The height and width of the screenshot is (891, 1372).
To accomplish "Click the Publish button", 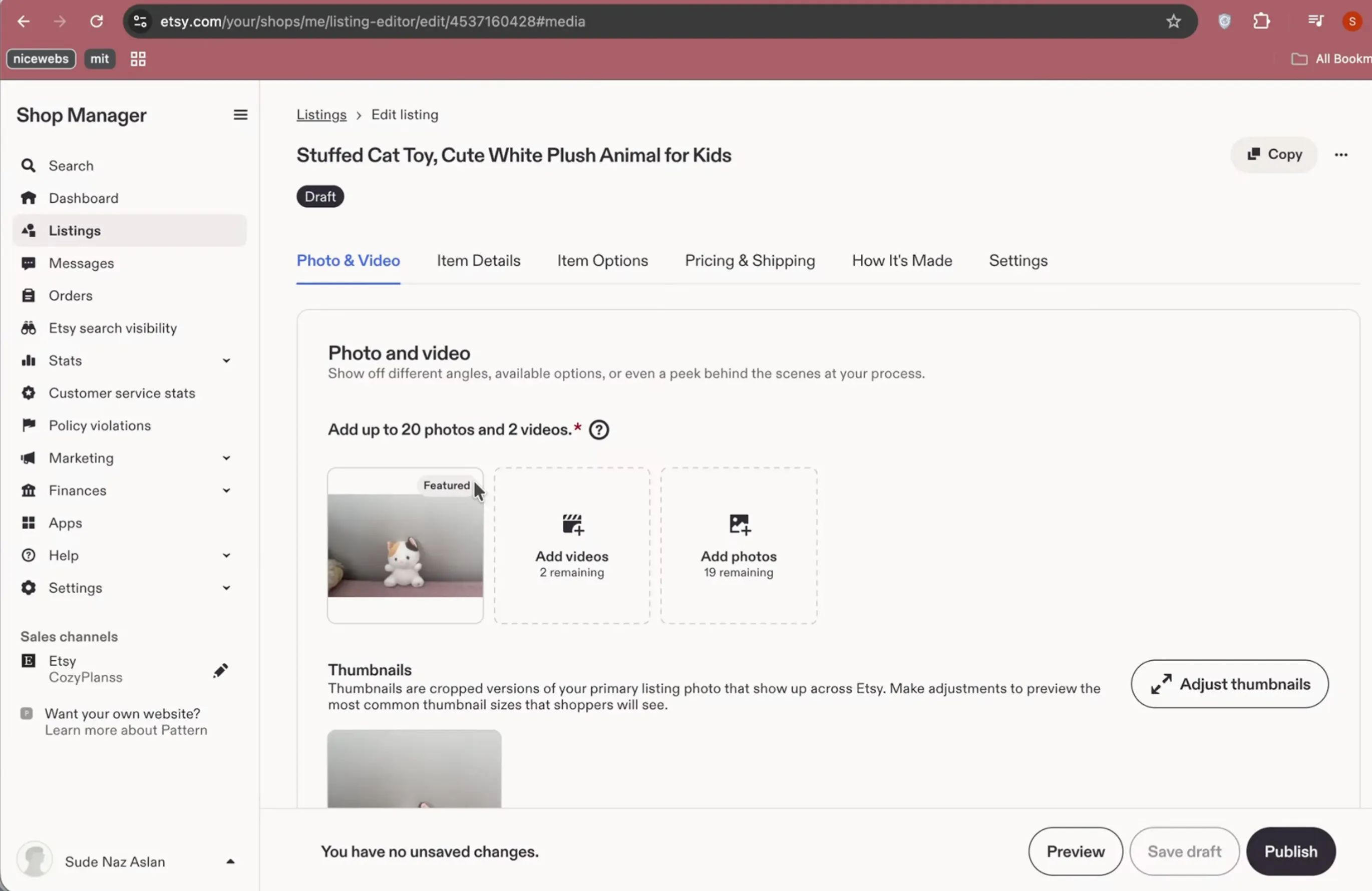I will [x=1291, y=851].
